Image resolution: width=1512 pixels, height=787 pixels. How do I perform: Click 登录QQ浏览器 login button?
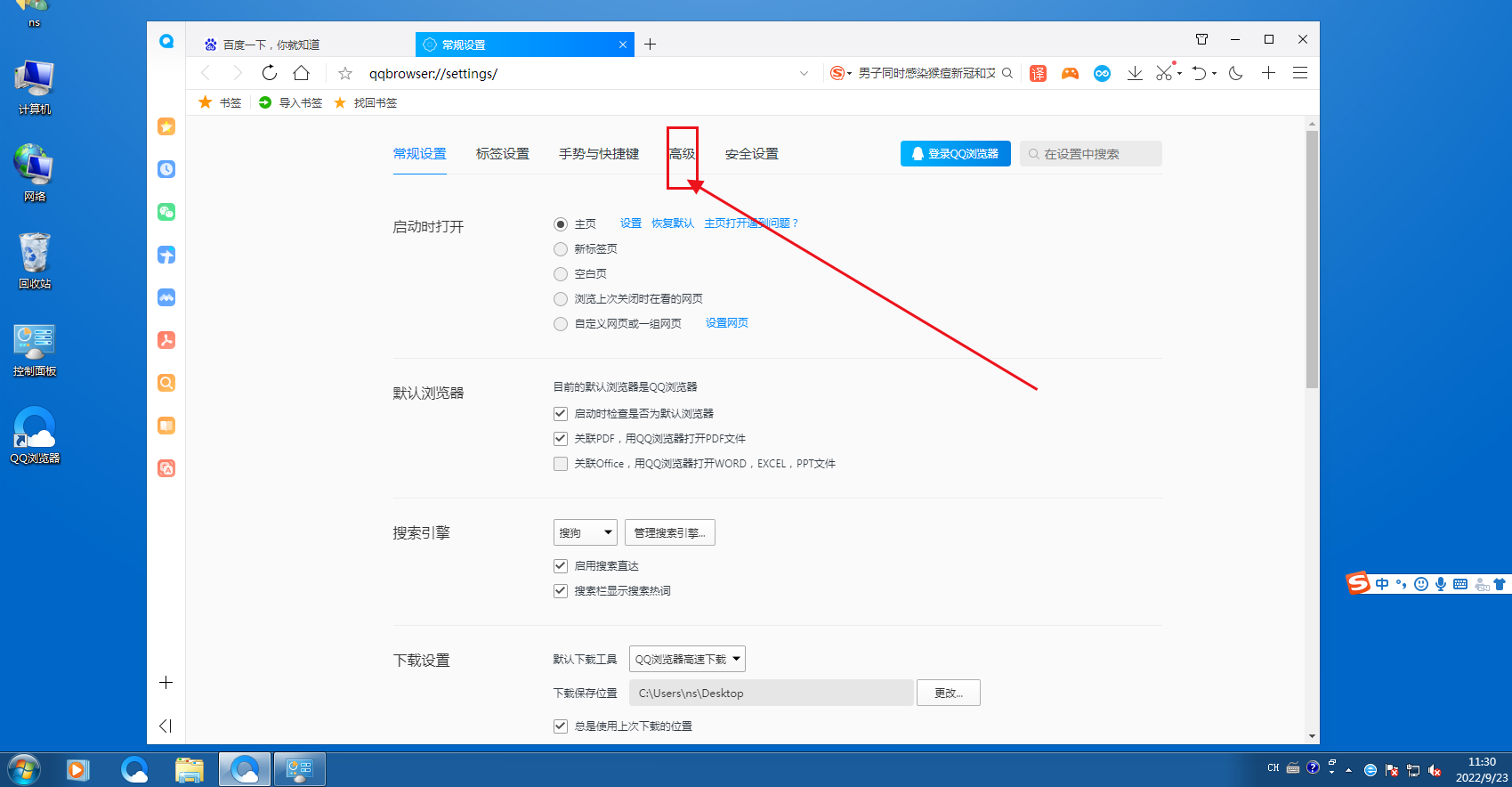956,154
